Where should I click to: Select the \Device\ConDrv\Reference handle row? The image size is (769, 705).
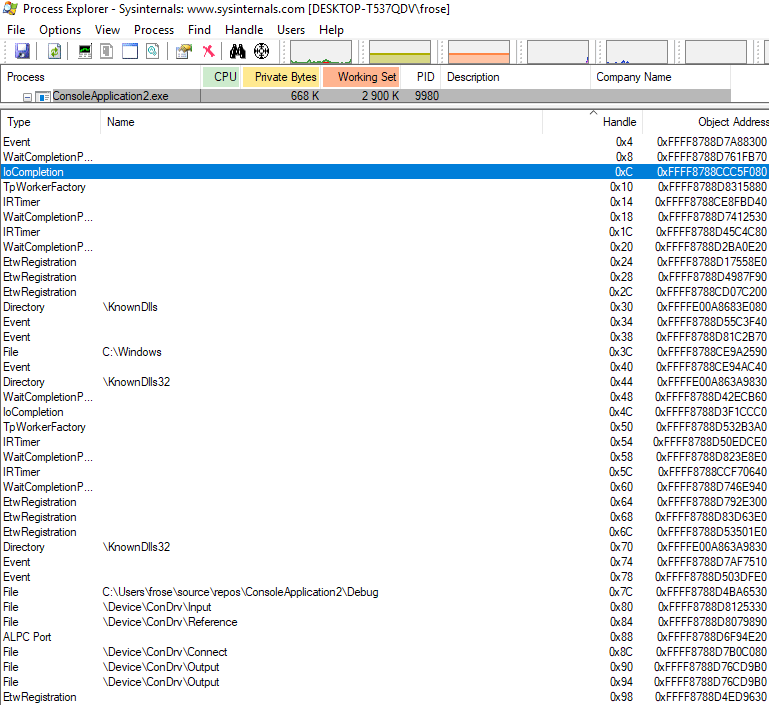[x=384, y=622]
